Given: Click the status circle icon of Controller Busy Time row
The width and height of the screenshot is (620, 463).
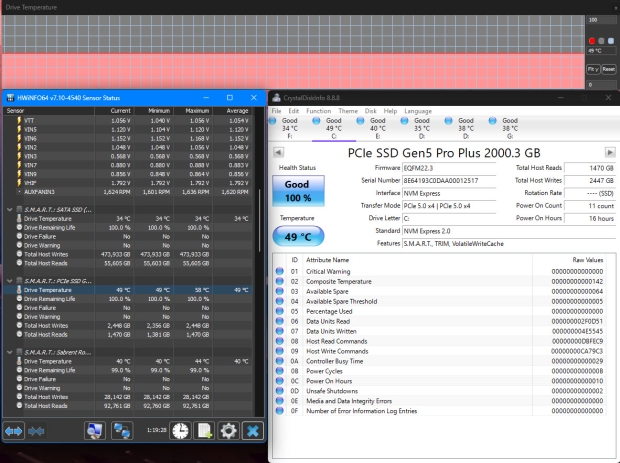Looking at the screenshot, I should coord(280,361).
